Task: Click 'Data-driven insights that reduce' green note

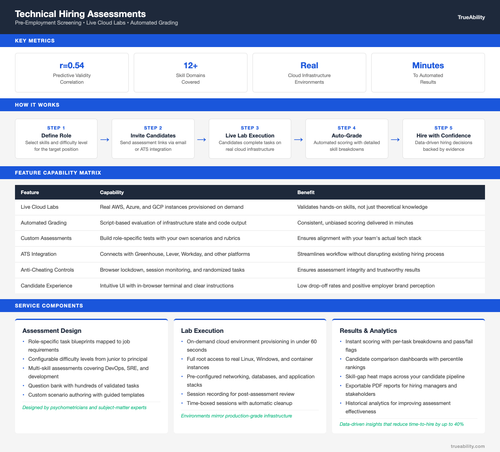Action: (402, 424)
